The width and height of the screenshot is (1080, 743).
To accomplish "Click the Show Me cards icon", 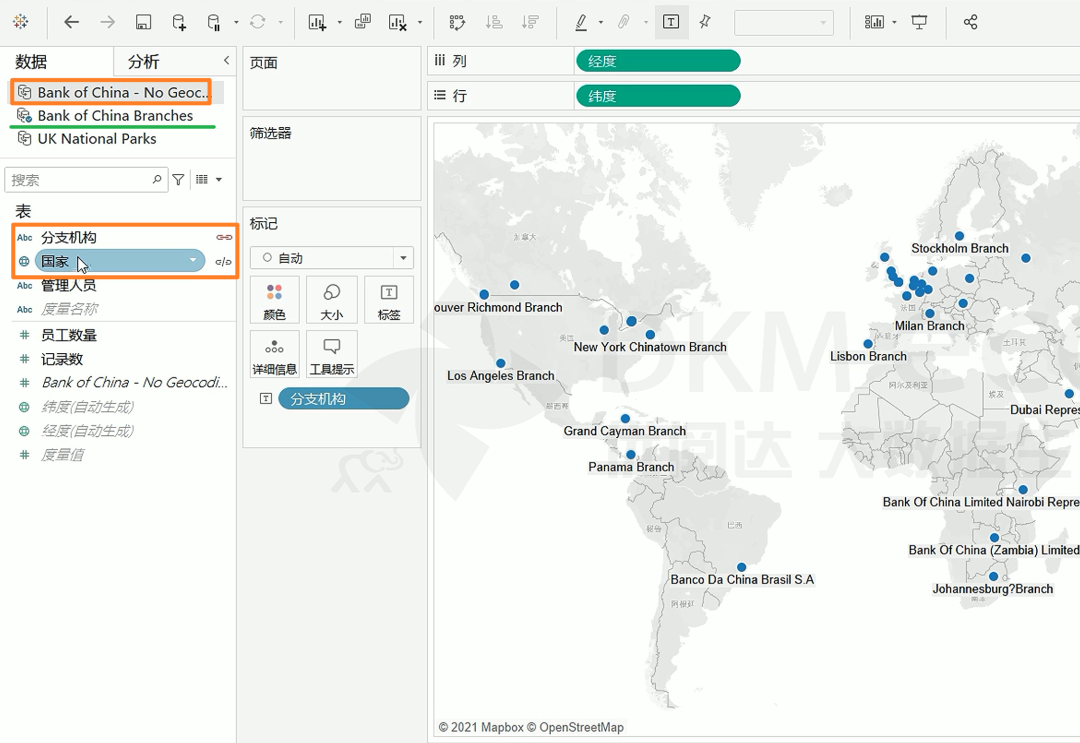I will click(874, 22).
